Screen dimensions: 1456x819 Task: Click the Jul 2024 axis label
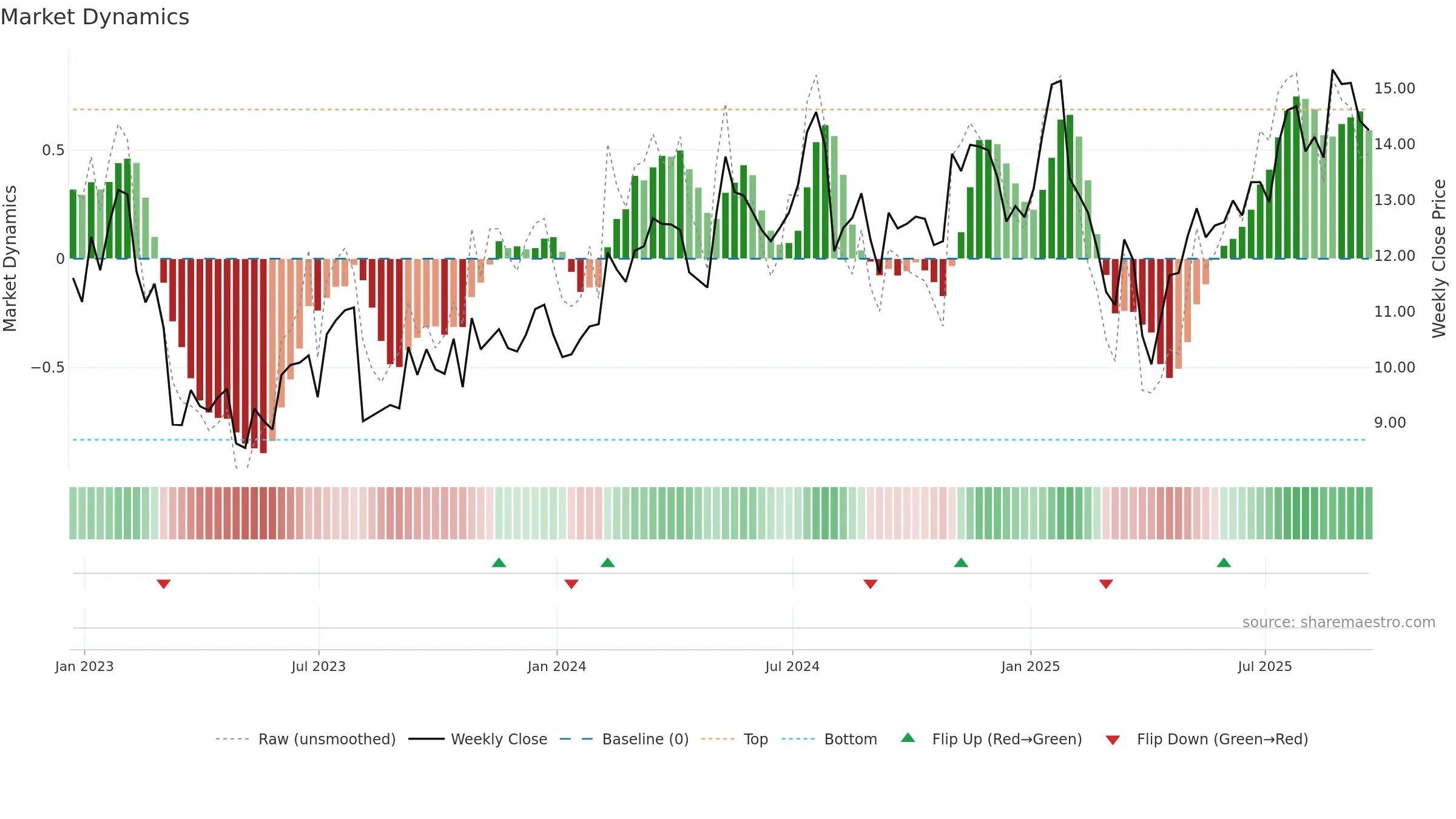click(792, 666)
